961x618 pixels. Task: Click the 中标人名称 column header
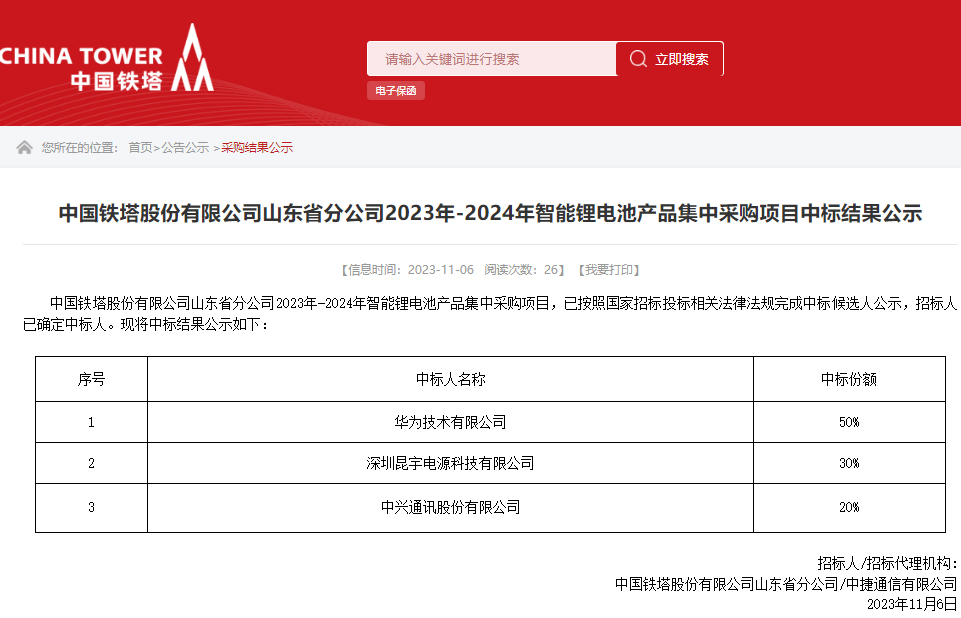(x=450, y=379)
